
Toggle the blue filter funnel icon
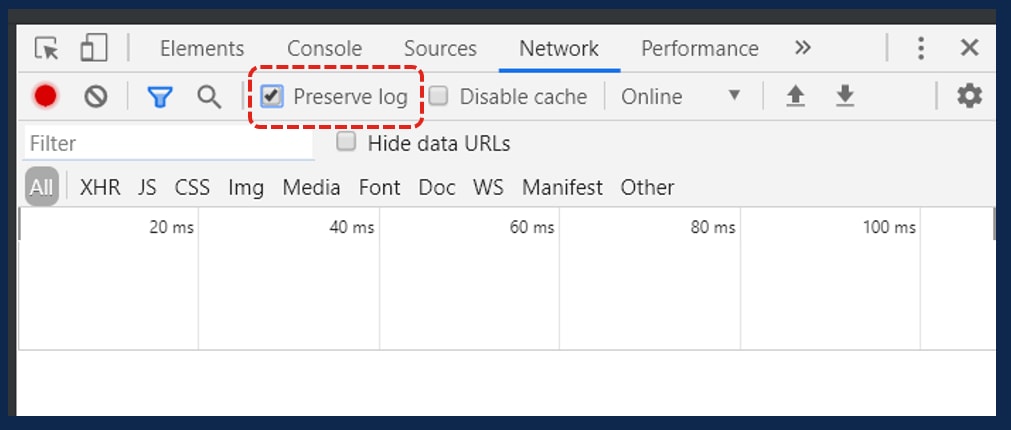(159, 97)
